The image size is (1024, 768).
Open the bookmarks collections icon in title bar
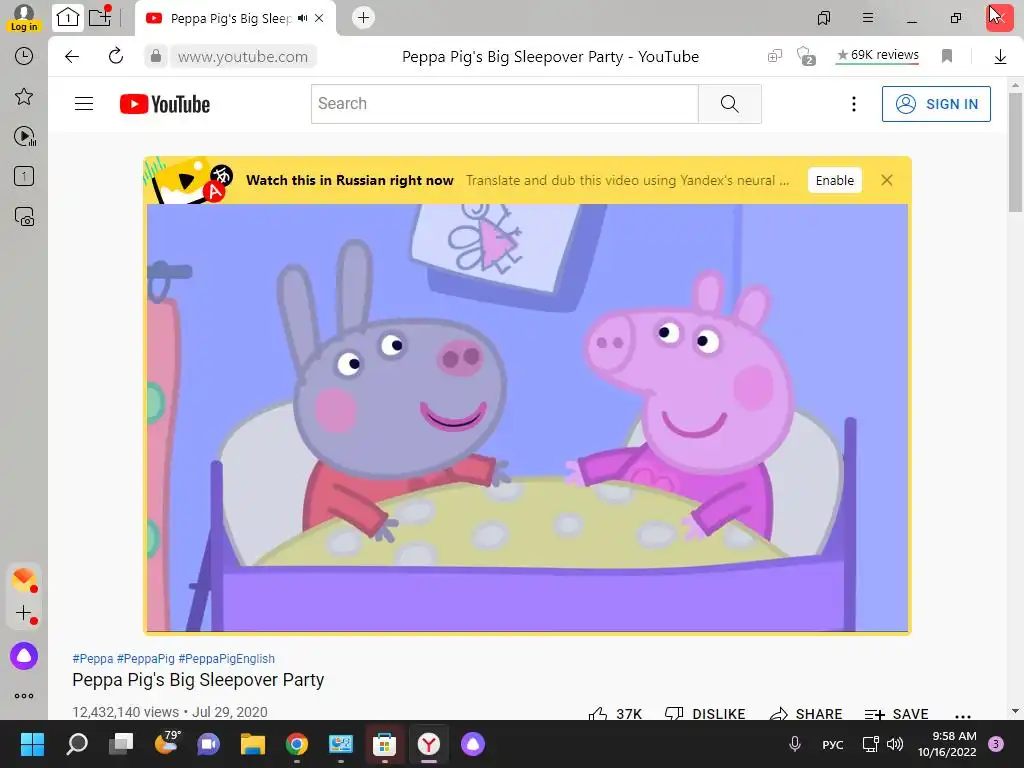[824, 18]
